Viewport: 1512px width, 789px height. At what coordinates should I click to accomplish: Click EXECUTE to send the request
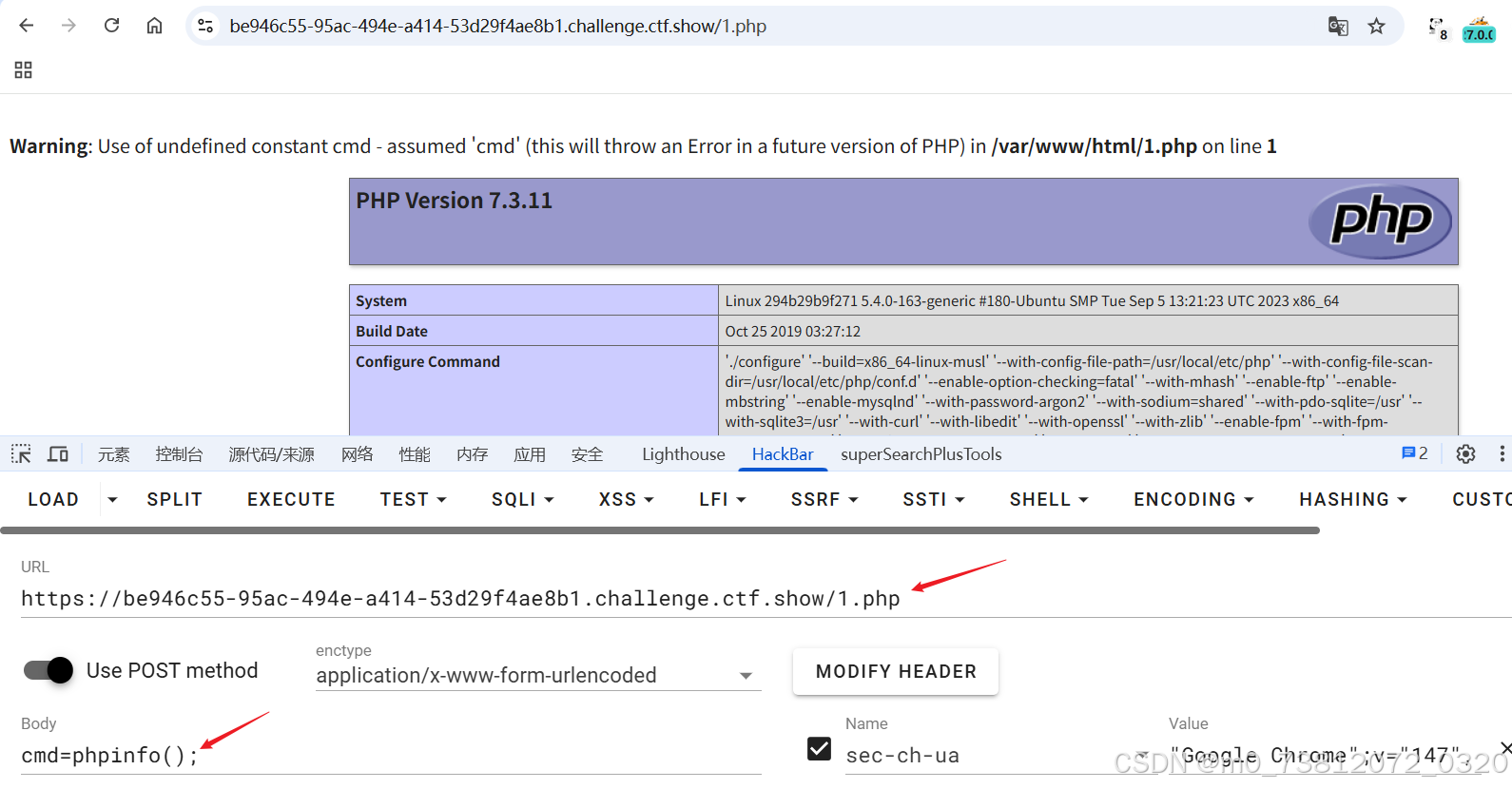[x=291, y=499]
